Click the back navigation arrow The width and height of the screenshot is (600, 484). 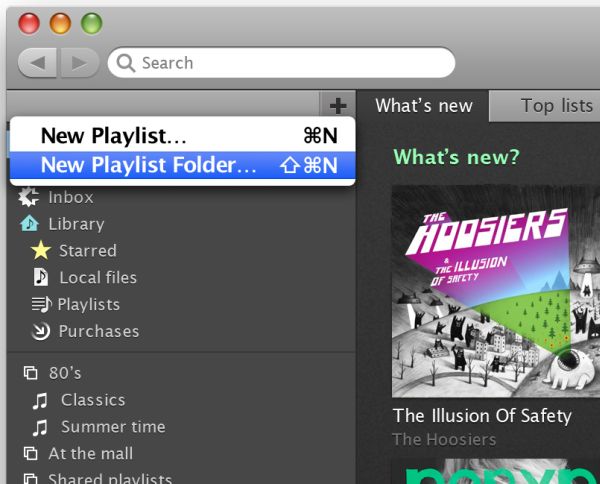click(38, 63)
